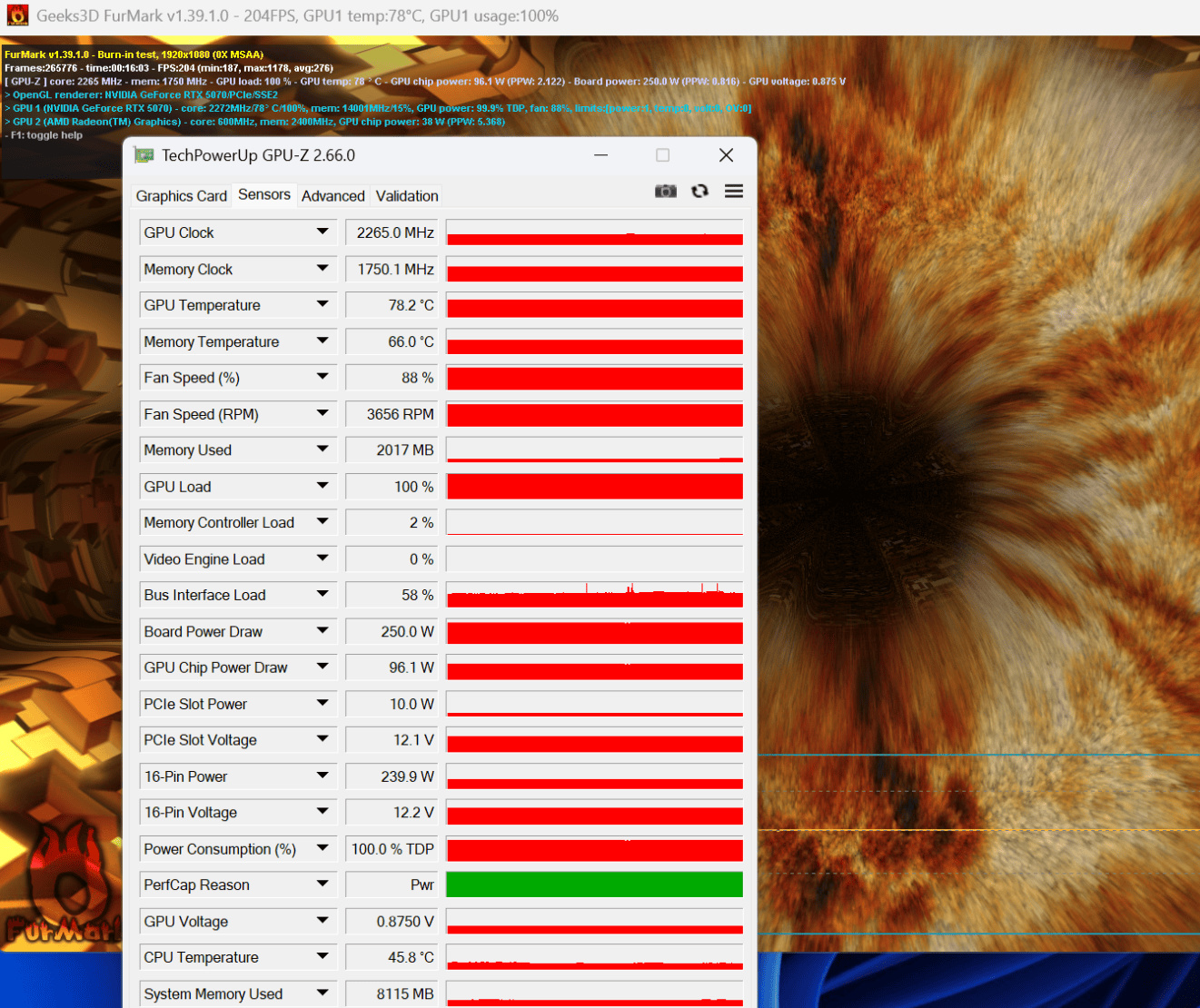Click the "TechPowerUp GPU-Z 2.66.0" window title

pos(258,155)
